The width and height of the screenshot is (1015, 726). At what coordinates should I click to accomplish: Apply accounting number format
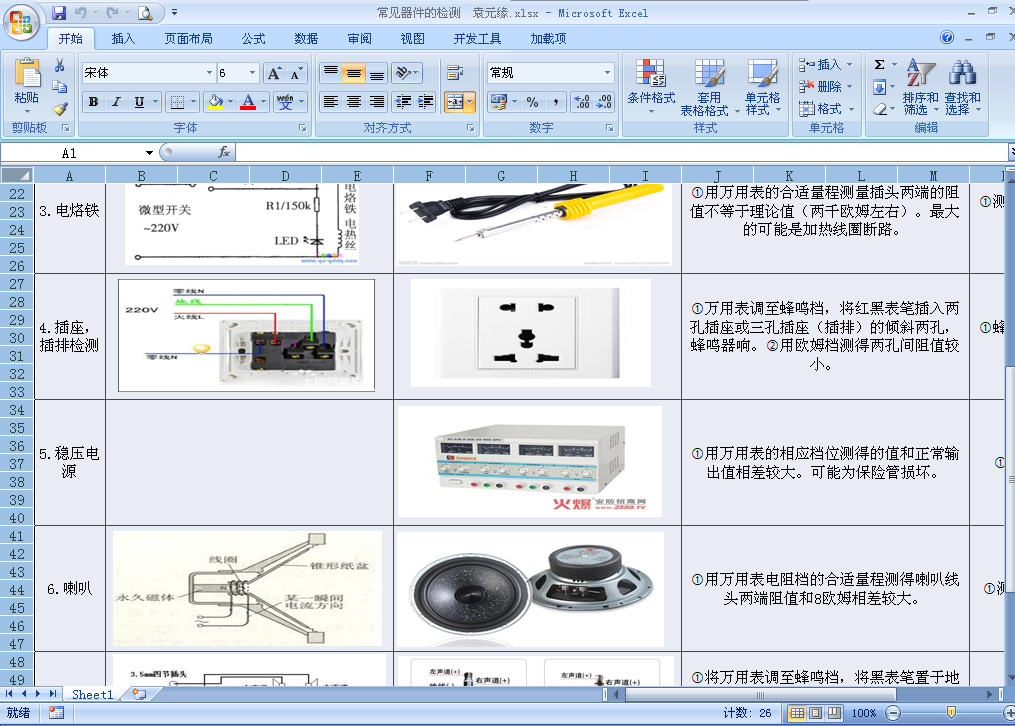(498, 102)
